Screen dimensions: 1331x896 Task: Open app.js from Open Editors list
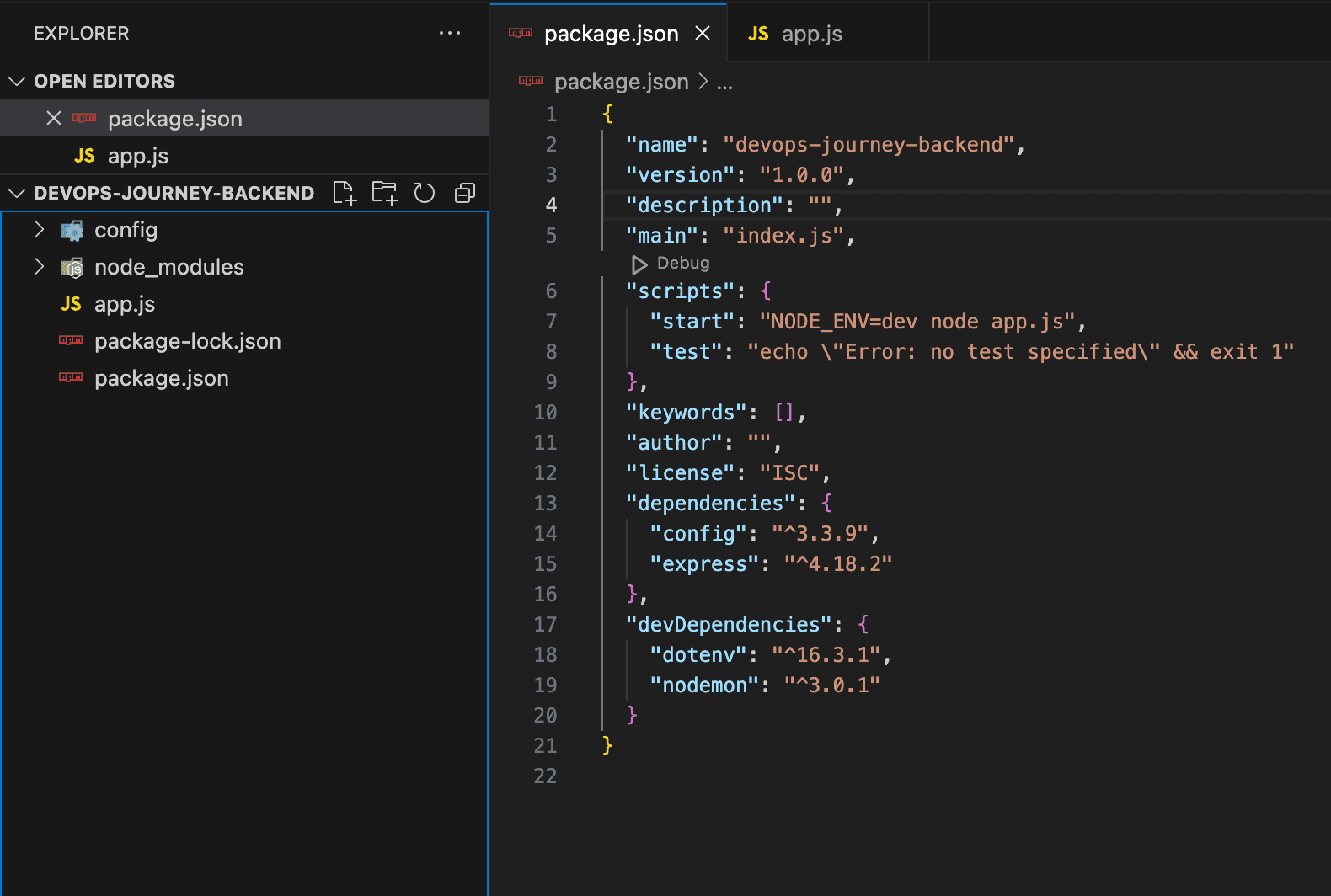pos(244,156)
